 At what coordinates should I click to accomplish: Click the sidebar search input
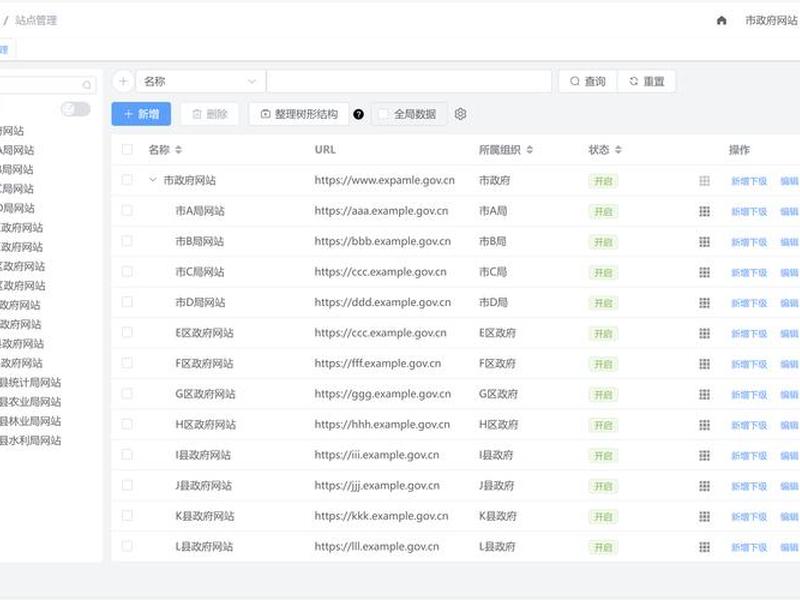pos(46,85)
